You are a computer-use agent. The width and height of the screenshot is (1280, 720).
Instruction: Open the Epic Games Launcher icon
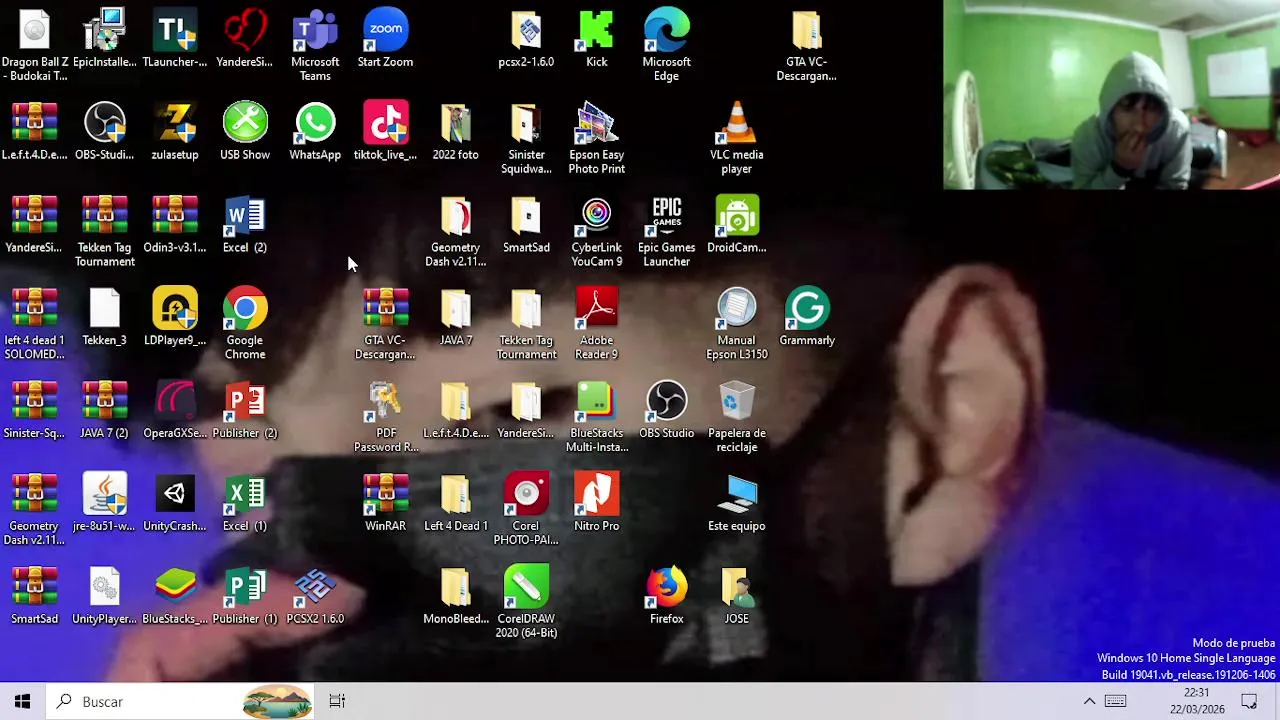click(666, 231)
